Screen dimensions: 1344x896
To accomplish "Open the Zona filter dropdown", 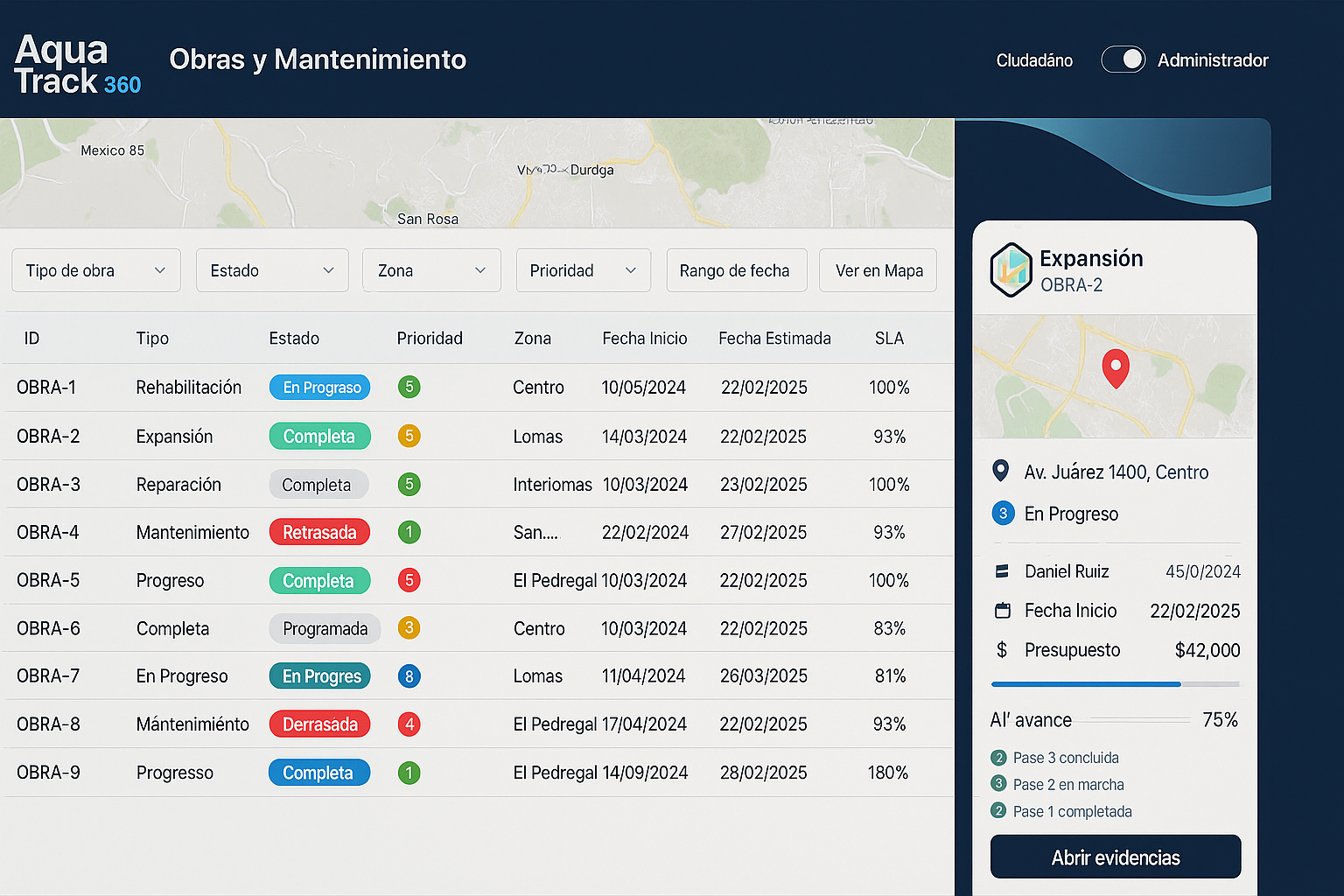I will point(431,270).
